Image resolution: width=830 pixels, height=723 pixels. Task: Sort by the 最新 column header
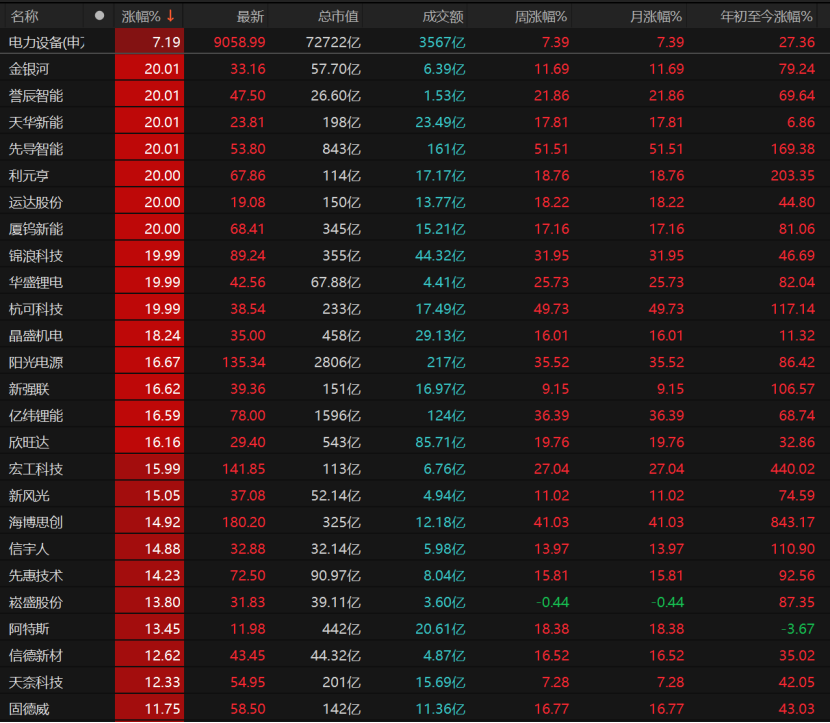(x=250, y=16)
